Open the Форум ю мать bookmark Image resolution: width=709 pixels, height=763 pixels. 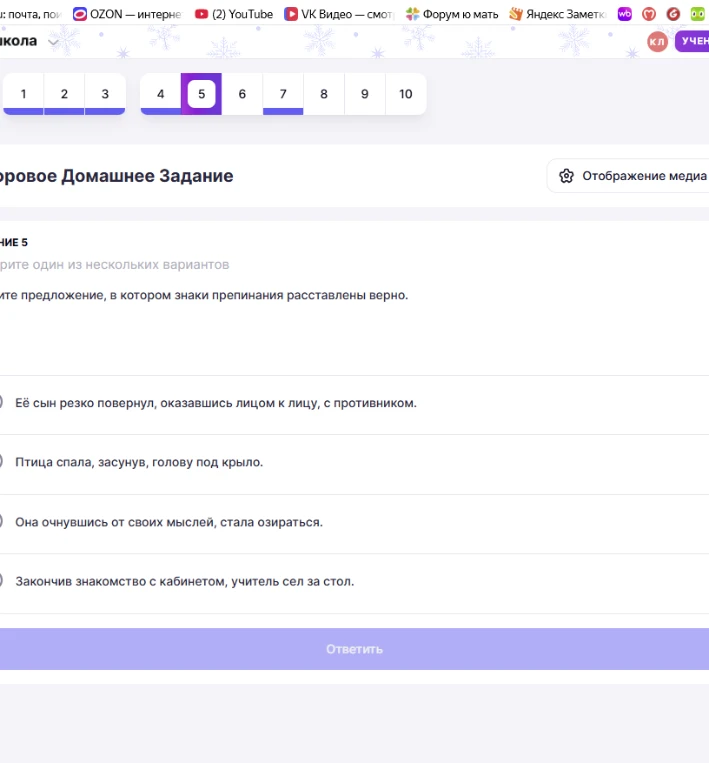click(452, 14)
